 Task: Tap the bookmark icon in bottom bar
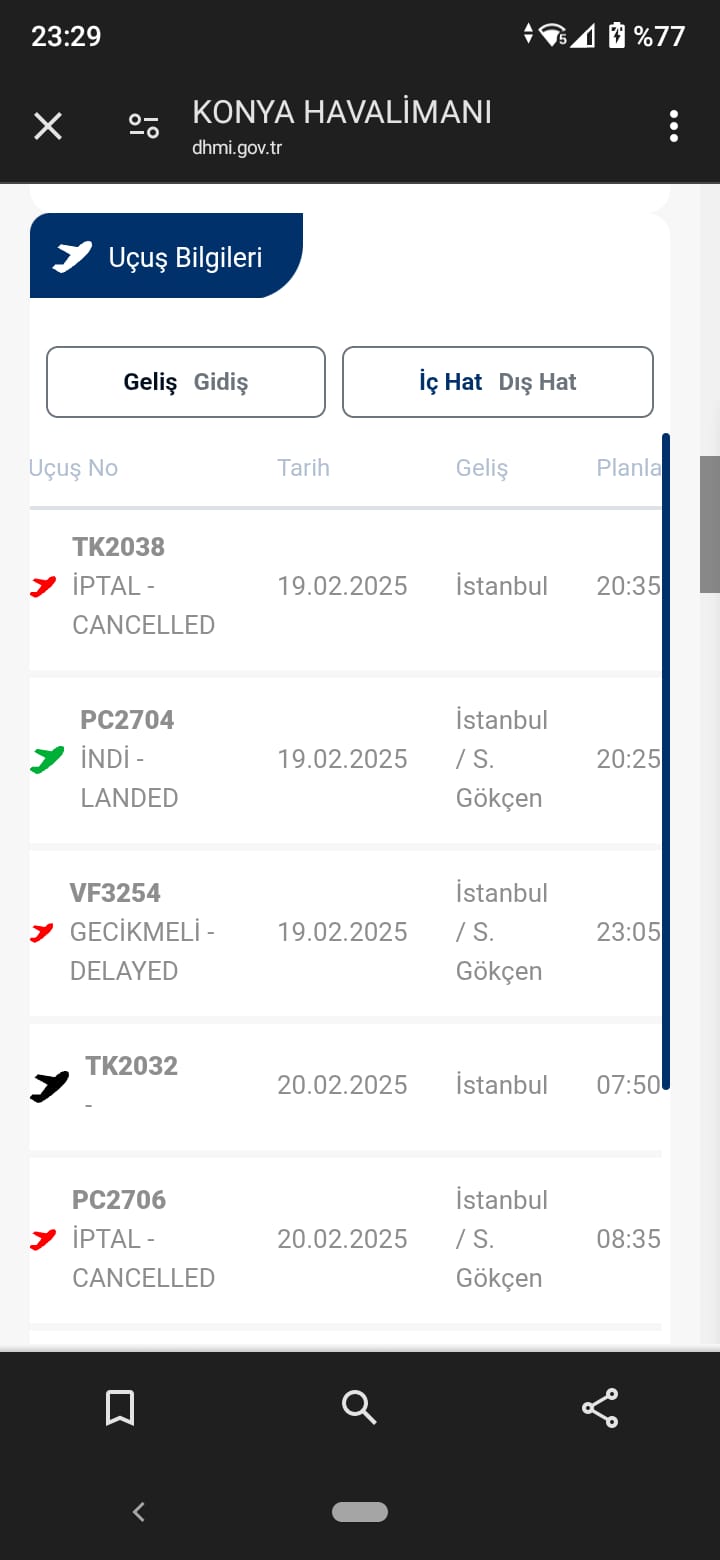[120, 1408]
